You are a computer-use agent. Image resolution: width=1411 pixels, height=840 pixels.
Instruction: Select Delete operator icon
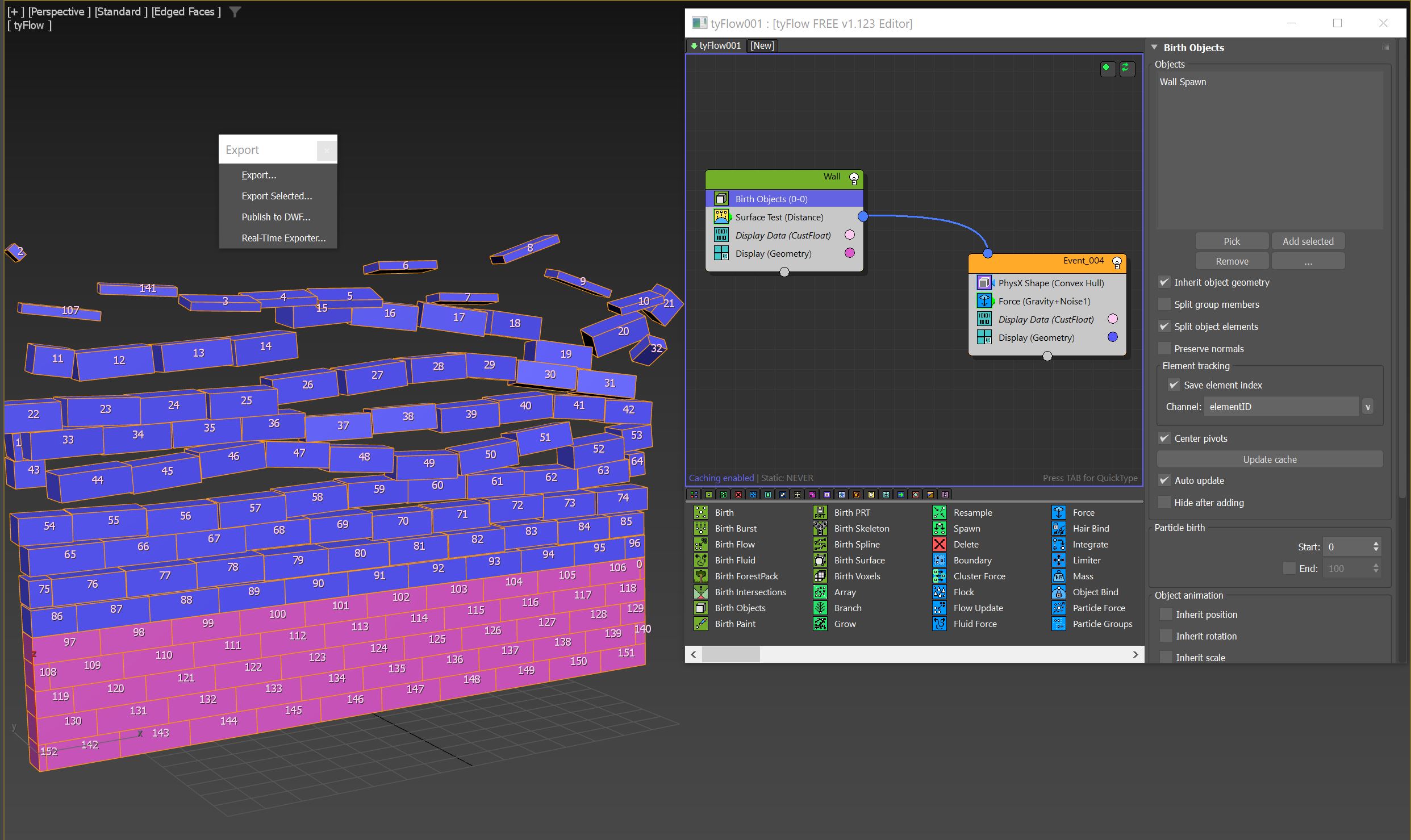[x=940, y=544]
